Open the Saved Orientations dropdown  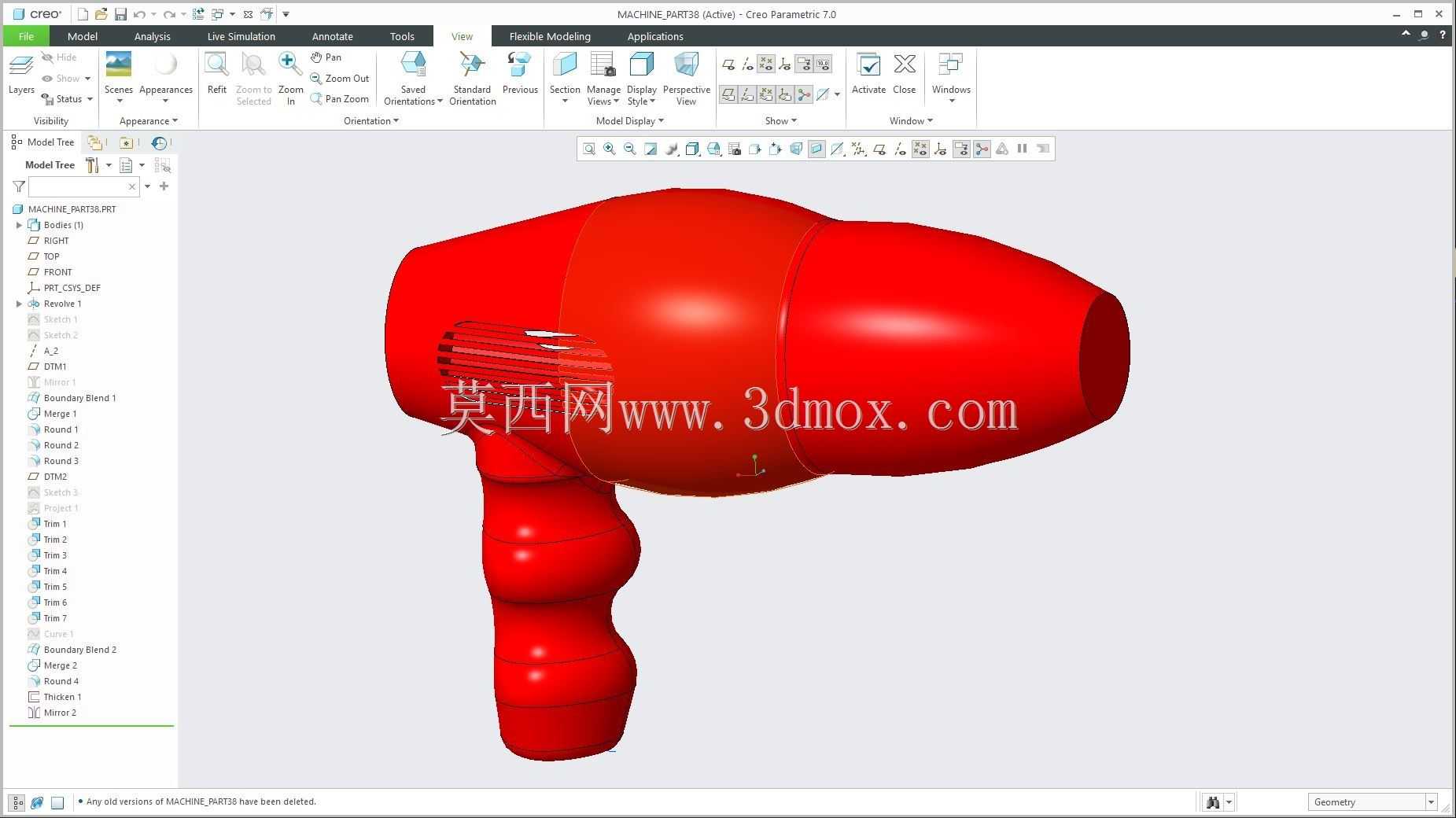tap(413, 96)
